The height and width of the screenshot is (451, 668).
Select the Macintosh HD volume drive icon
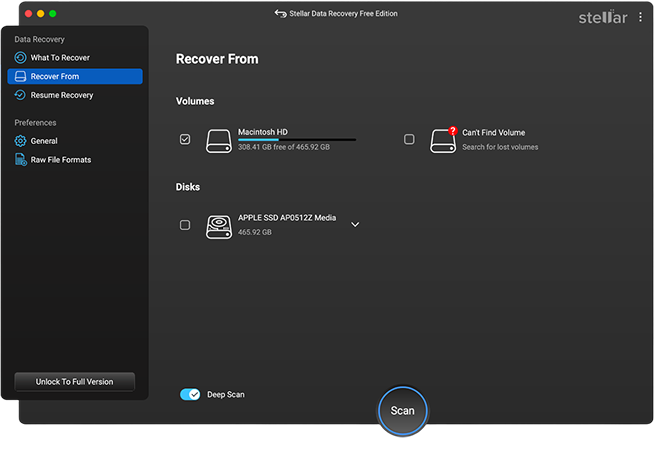coord(218,141)
